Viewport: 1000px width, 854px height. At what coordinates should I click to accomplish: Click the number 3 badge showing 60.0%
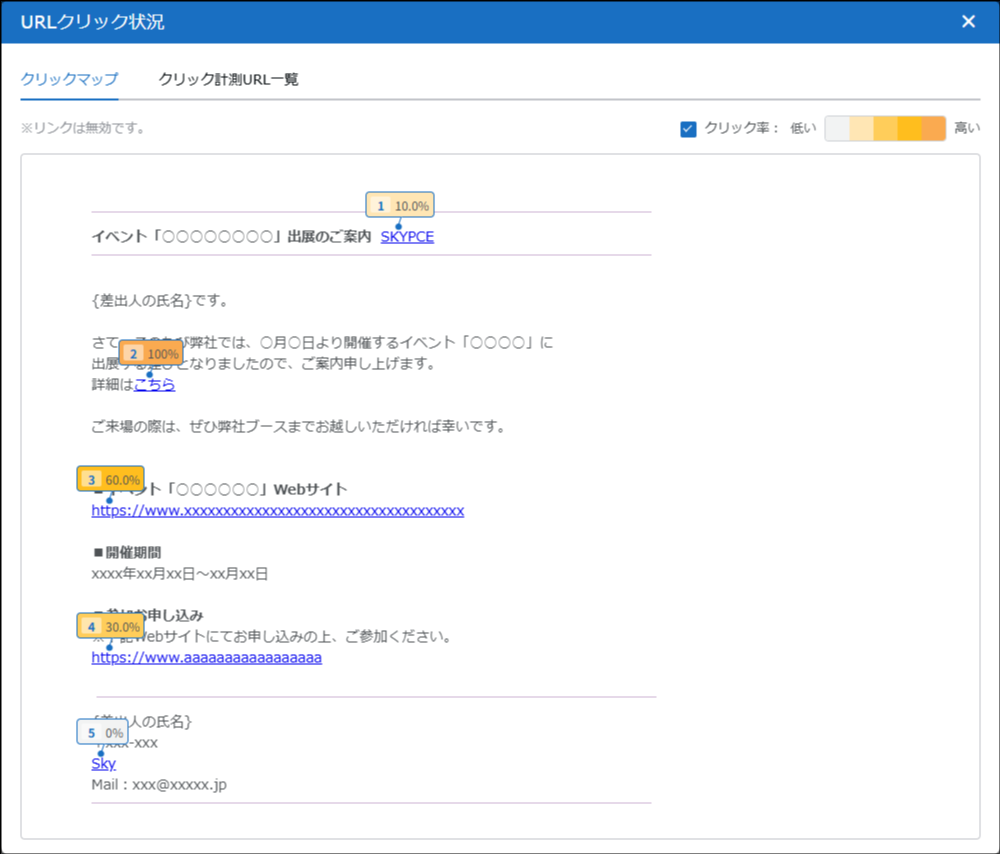[x=111, y=479]
